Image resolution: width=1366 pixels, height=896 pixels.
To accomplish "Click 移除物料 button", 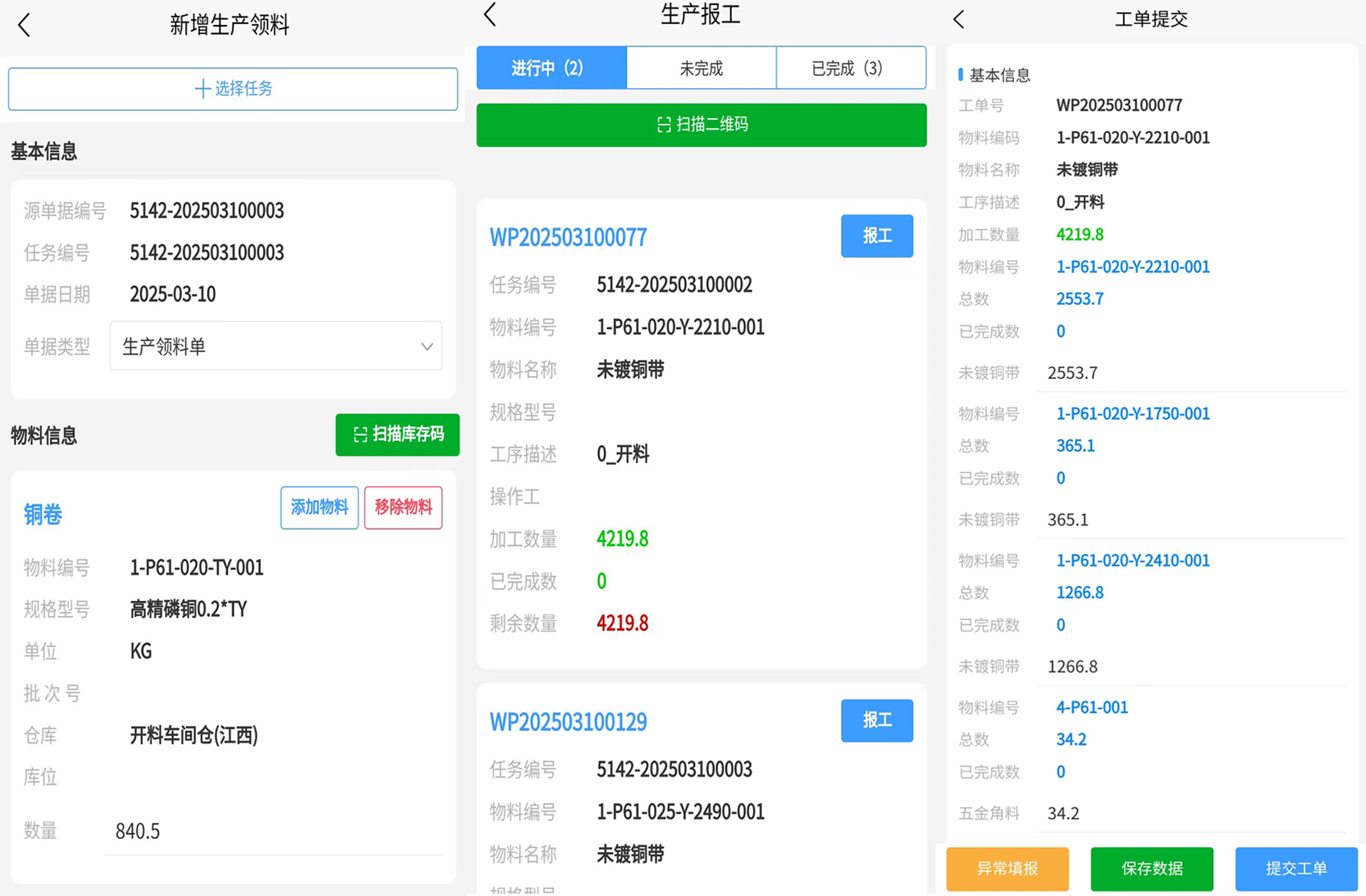I will click(403, 507).
